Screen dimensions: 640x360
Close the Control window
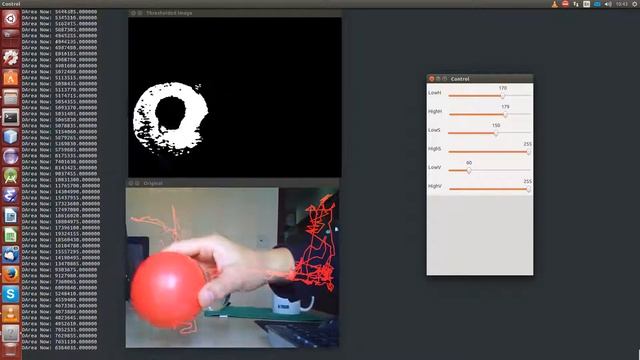pos(431,78)
